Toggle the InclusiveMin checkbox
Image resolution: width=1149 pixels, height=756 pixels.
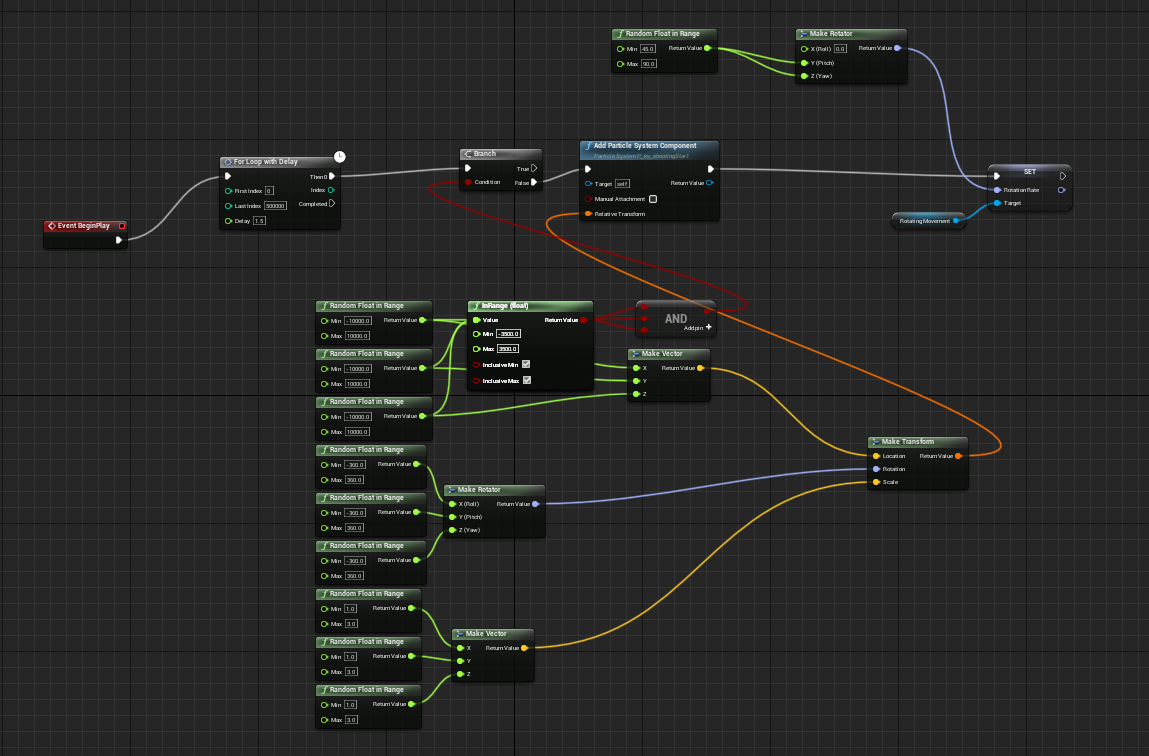tap(526, 365)
